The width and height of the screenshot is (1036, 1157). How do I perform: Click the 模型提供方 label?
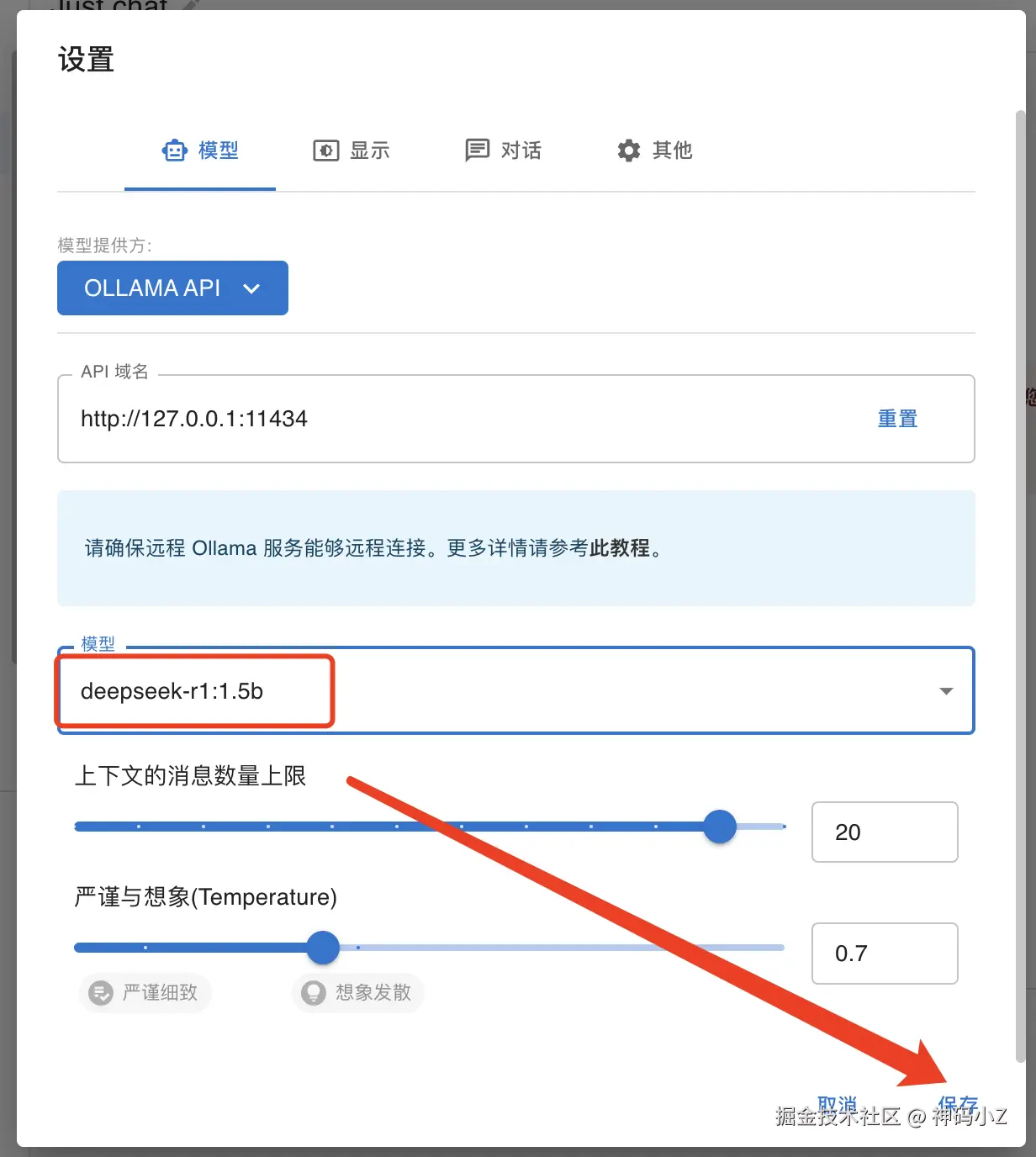click(x=104, y=246)
